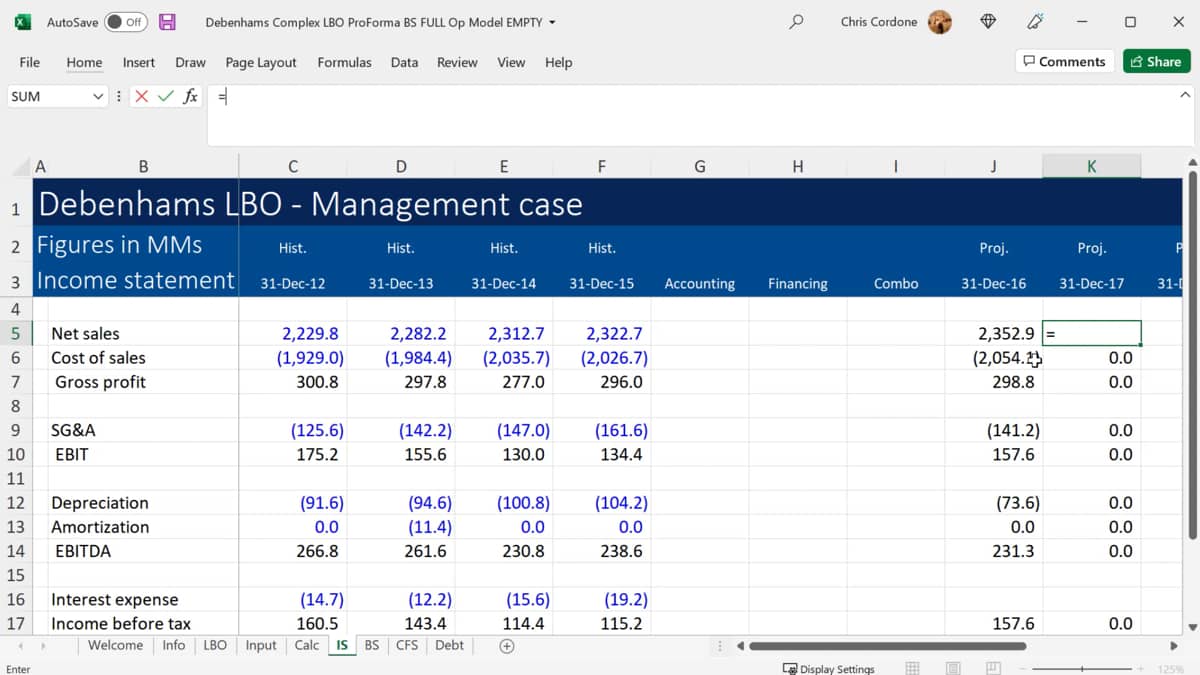This screenshot has height=675, width=1200.
Task: Switch to the CFS sheet tab
Action: click(x=407, y=645)
